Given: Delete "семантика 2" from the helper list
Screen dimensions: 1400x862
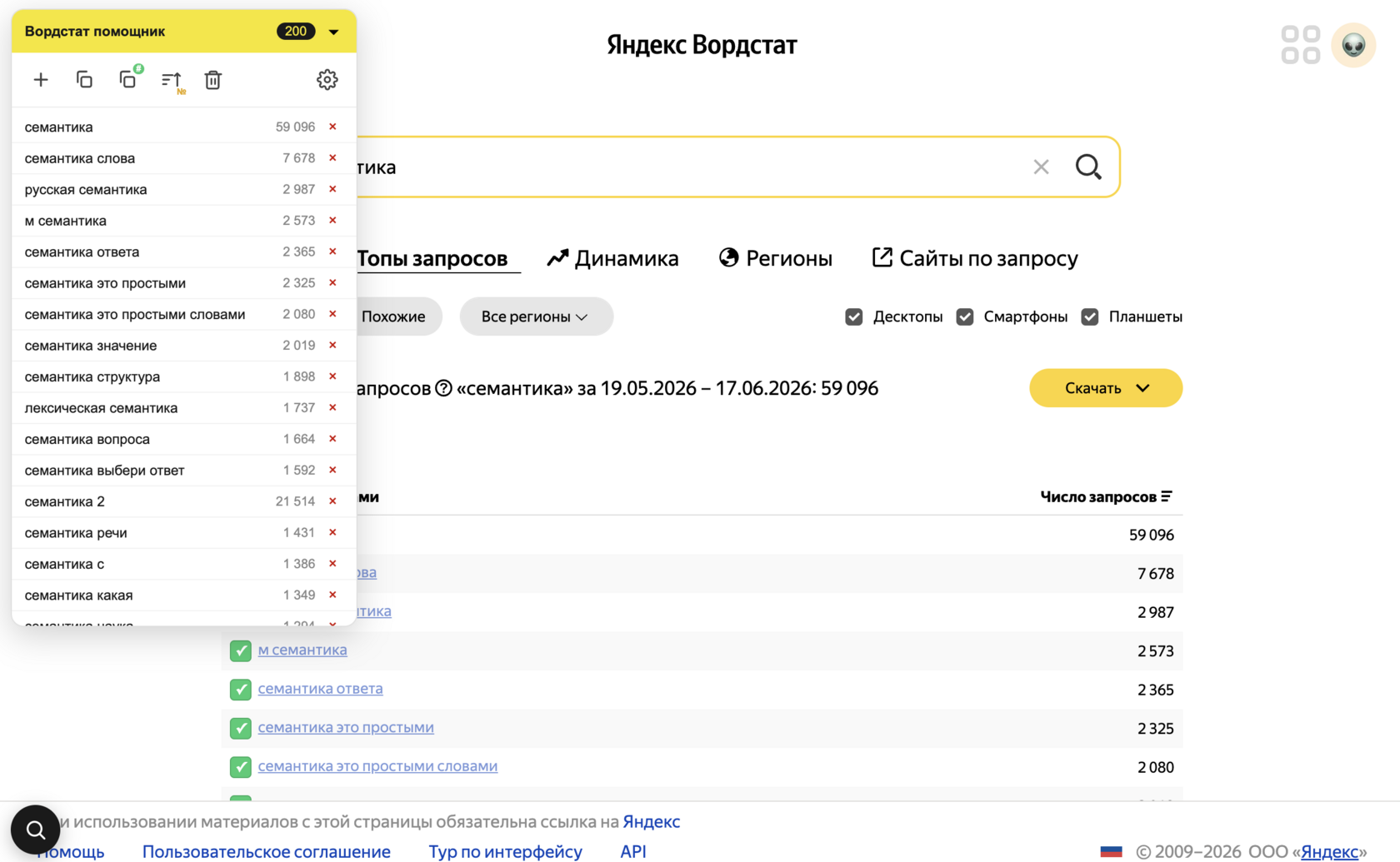Looking at the screenshot, I should [332, 501].
